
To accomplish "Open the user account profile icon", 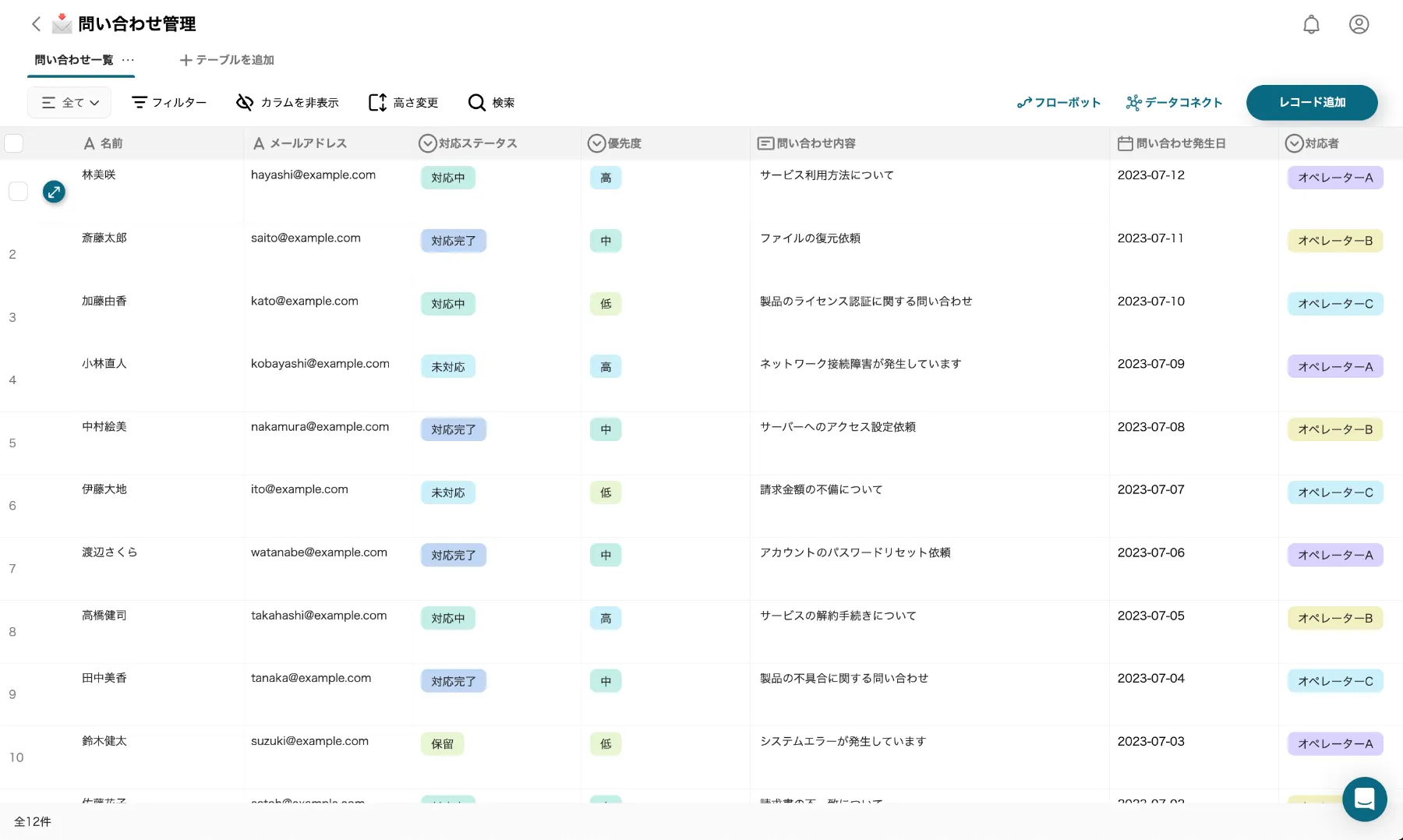I will [x=1359, y=25].
